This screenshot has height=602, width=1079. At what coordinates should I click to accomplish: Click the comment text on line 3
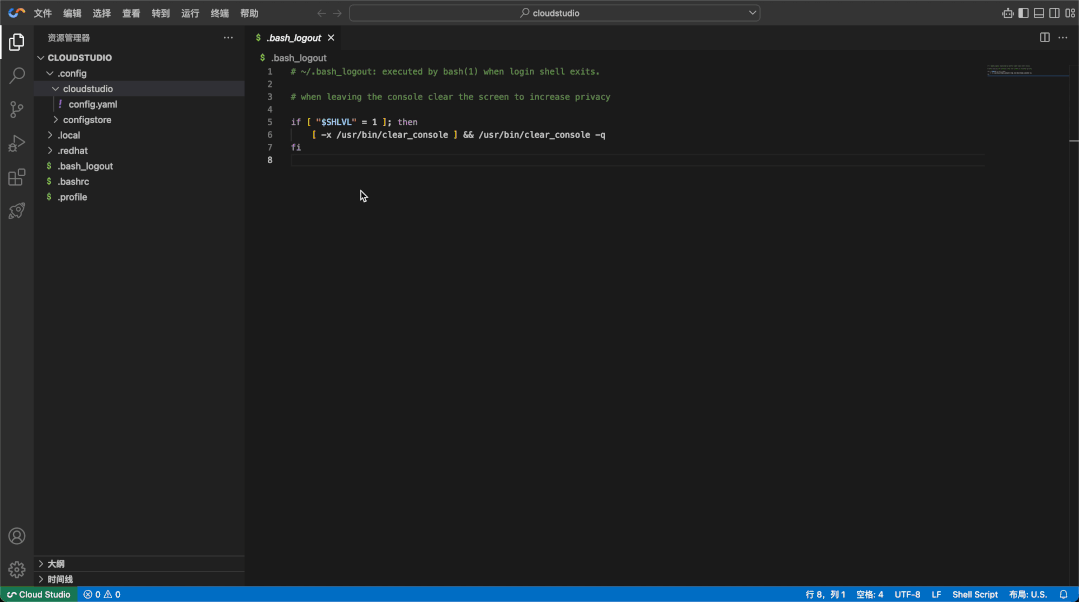[x=450, y=97]
